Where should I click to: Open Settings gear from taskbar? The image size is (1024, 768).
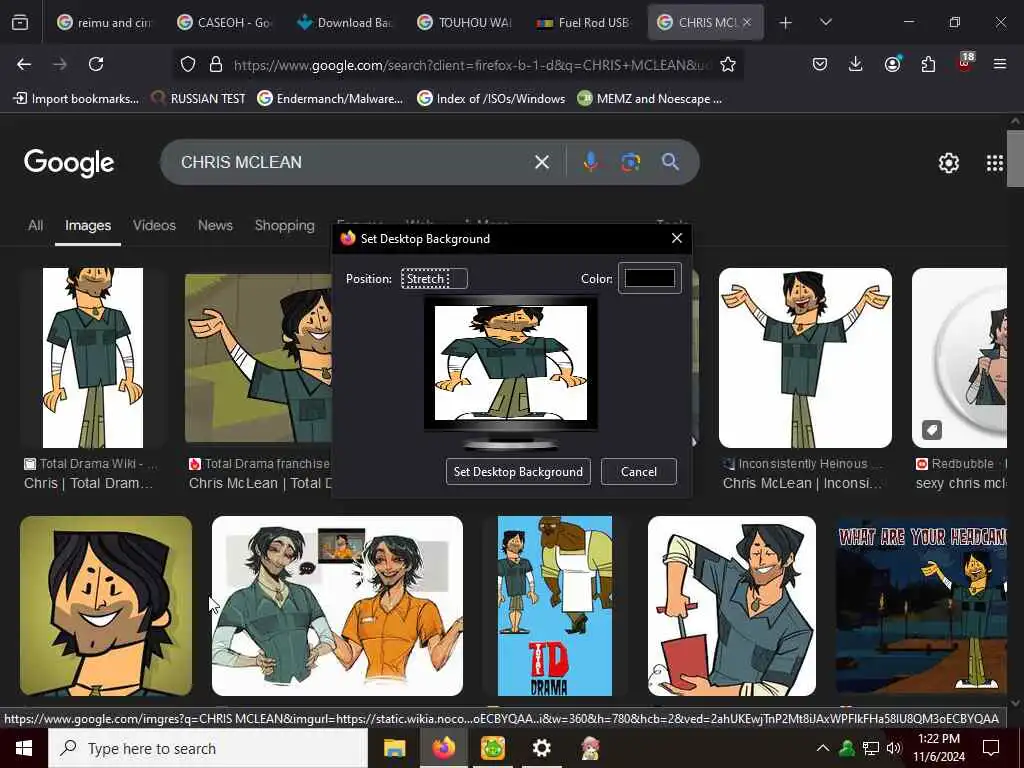point(541,748)
